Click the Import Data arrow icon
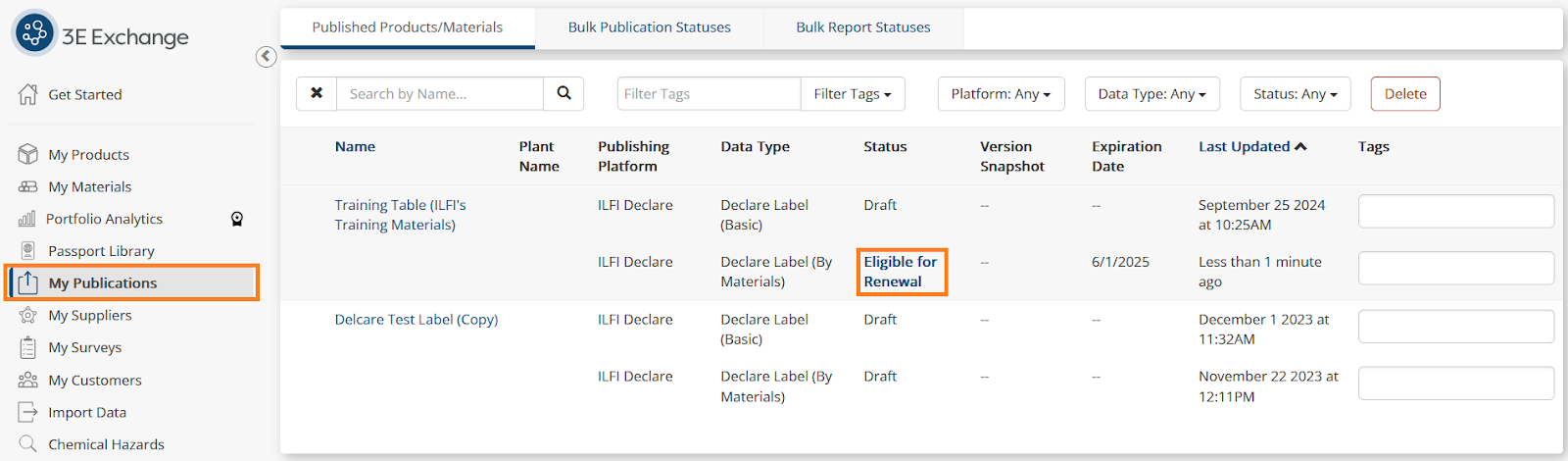 click(28, 412)
